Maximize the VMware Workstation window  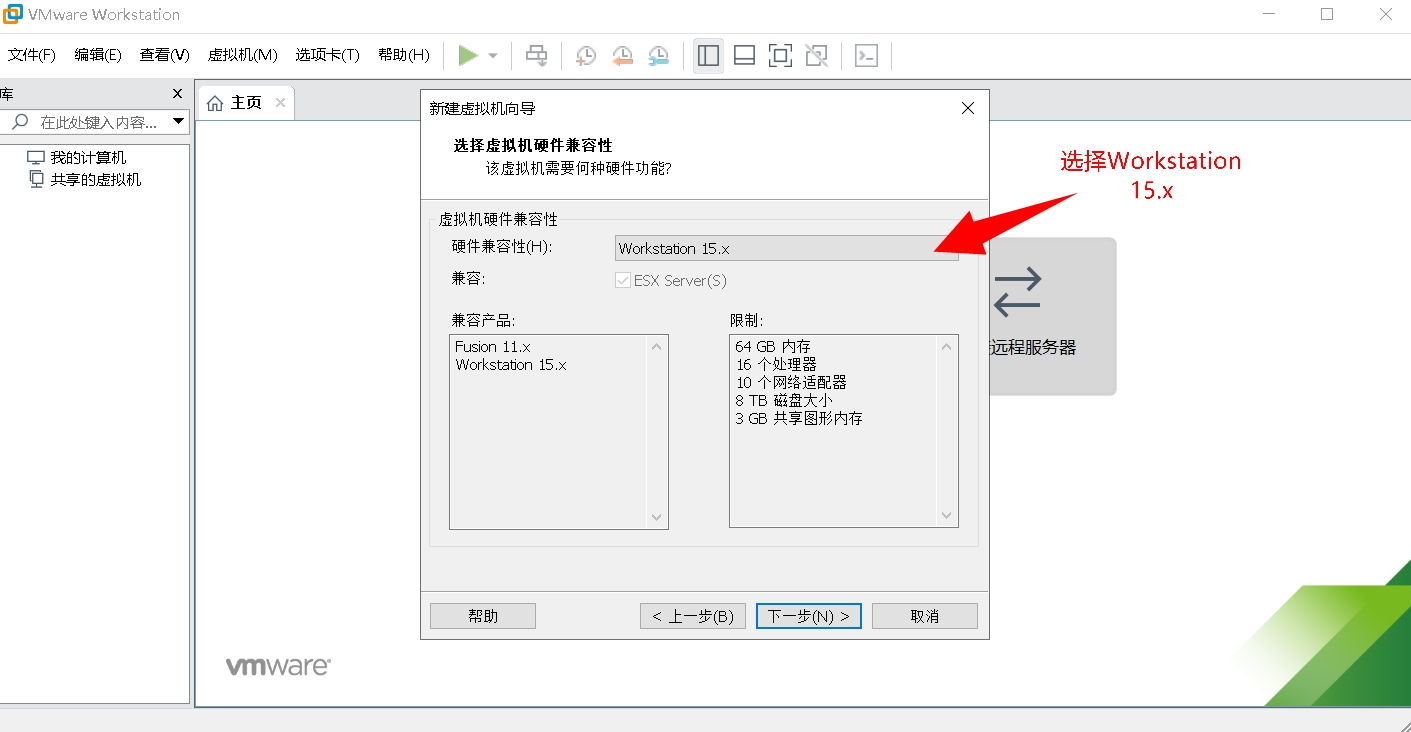(x=1327, y=14)
